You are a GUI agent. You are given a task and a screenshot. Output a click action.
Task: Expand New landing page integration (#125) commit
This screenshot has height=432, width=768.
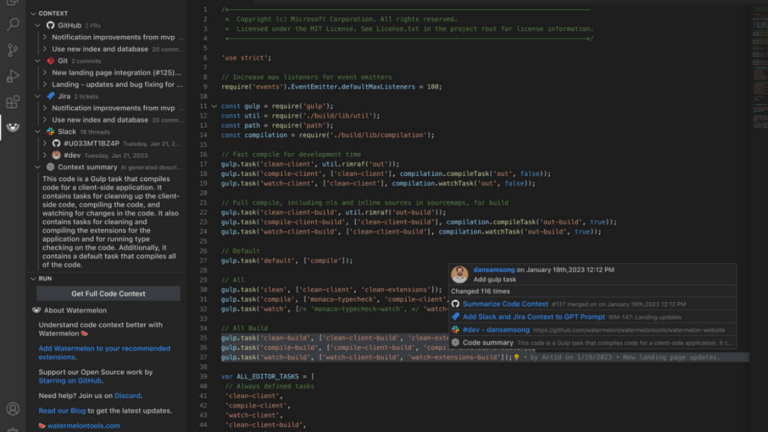pyautogui.click(x=45, y=72)
